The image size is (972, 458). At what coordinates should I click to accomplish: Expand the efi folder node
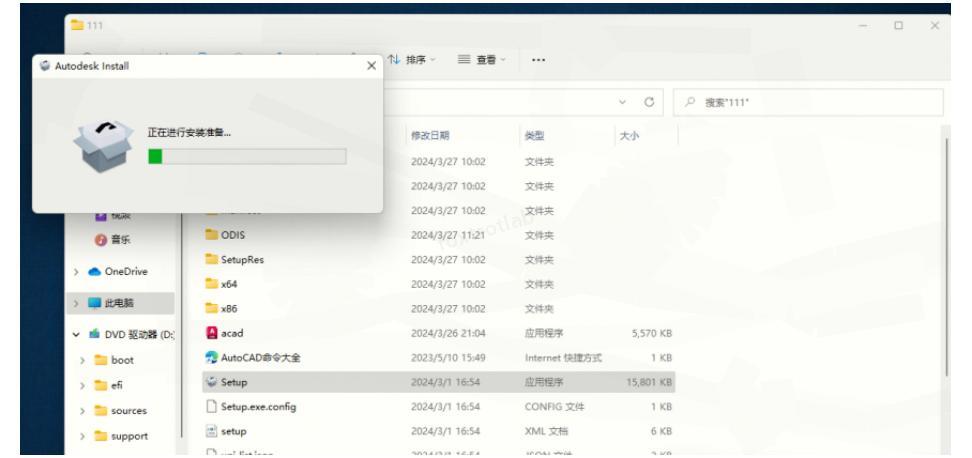(x=82, y=385)
